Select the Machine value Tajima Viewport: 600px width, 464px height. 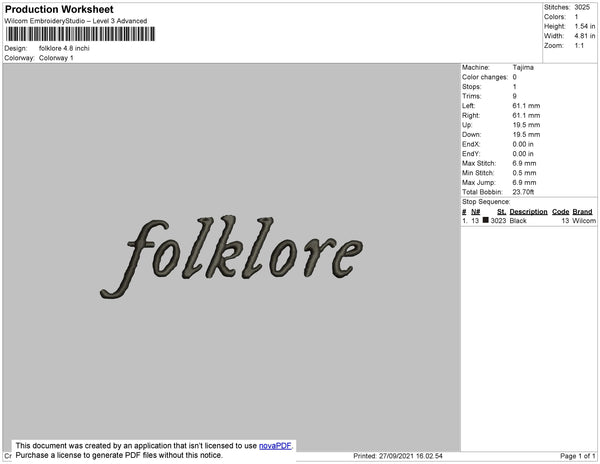523,67
